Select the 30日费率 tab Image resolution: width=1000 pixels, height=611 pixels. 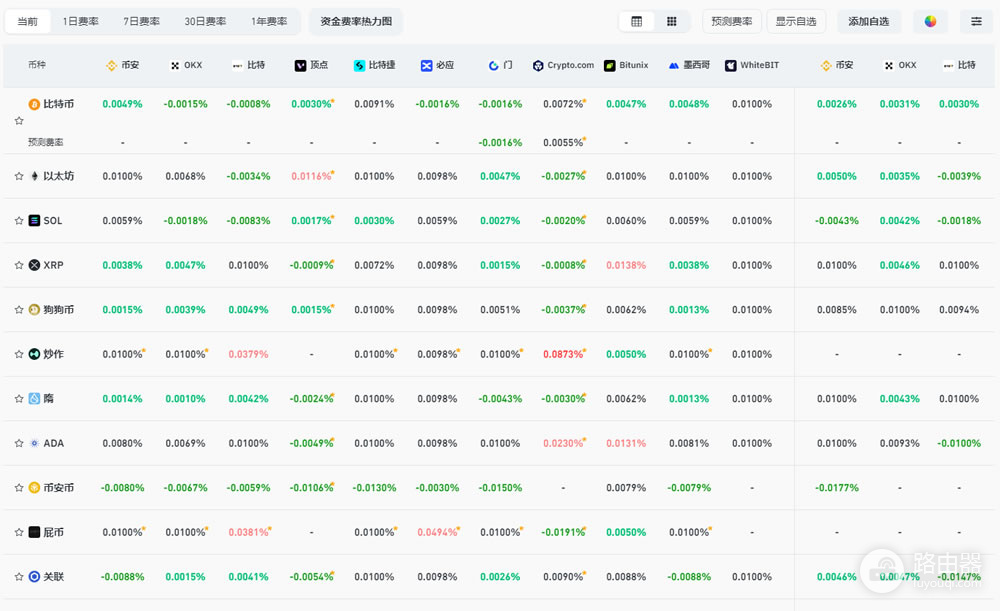pyautogui.click(x=205, y=21)
